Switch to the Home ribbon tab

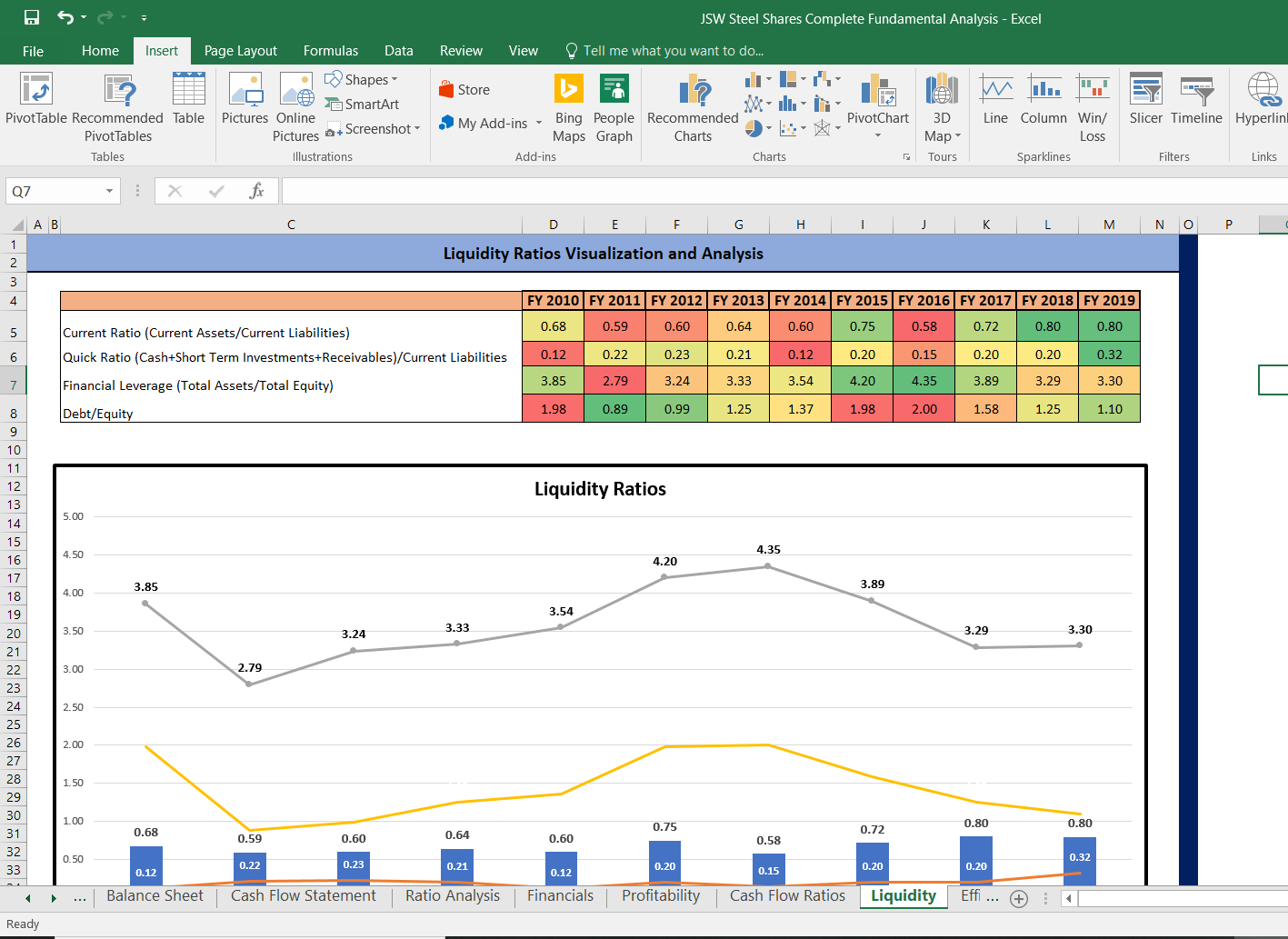[x=100, y=51]
